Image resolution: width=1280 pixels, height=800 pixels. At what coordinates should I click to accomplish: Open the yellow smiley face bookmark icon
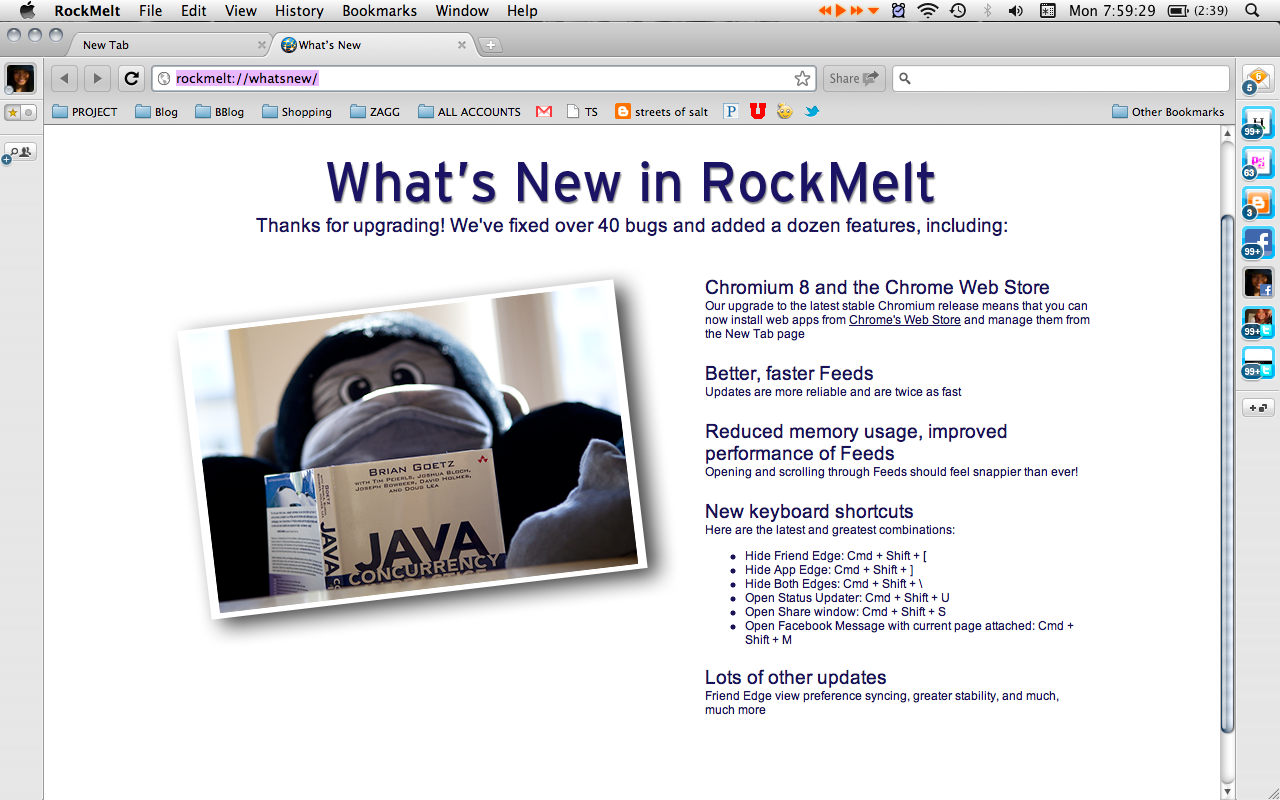click(785, 112)
